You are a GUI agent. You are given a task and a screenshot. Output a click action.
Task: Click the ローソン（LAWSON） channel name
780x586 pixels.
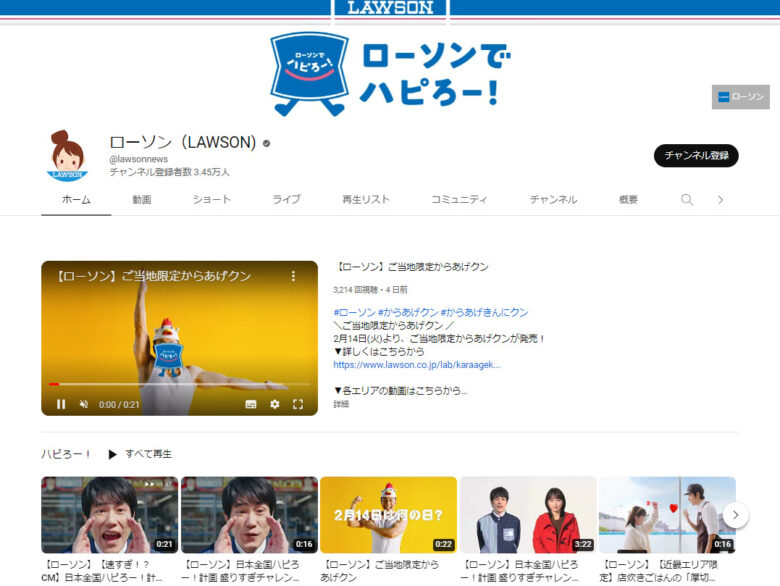[x=183, y=142]
